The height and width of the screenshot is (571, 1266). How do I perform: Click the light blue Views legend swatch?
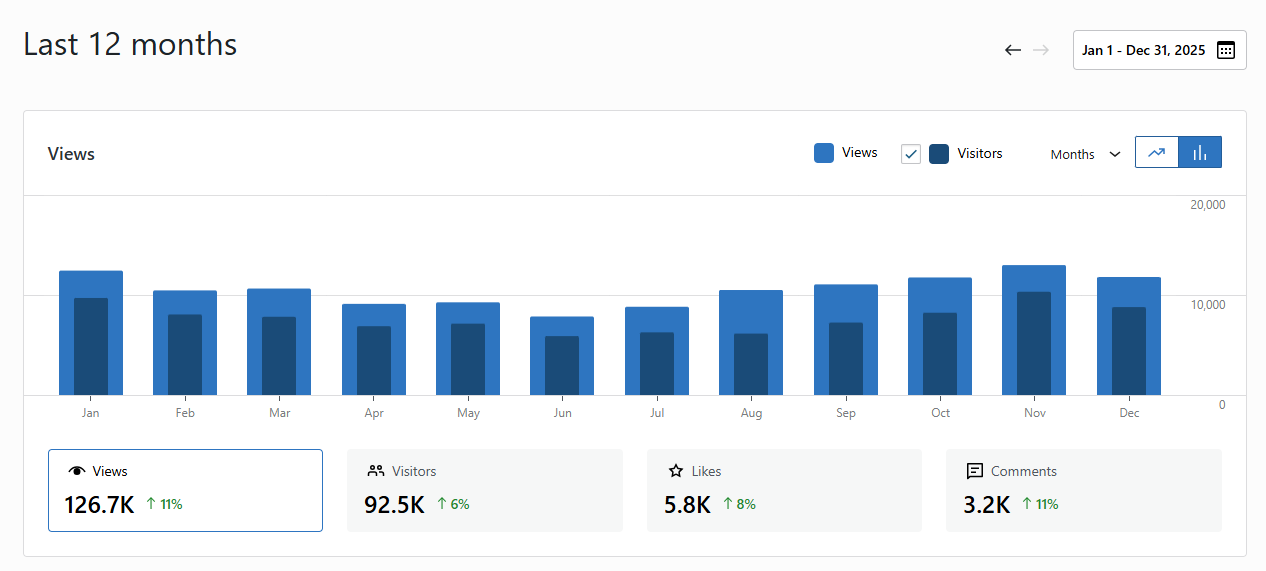click(824, 153)
